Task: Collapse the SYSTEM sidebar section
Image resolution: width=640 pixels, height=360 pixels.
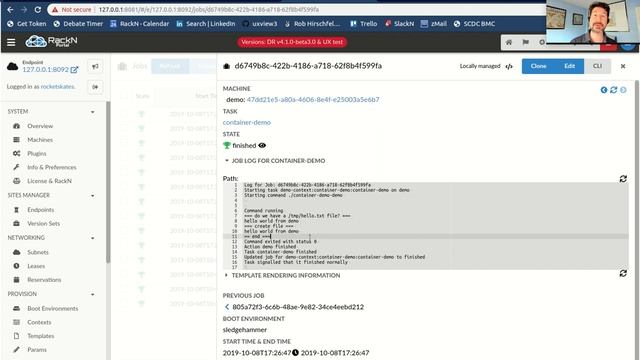Action: (x=92, y=112)
